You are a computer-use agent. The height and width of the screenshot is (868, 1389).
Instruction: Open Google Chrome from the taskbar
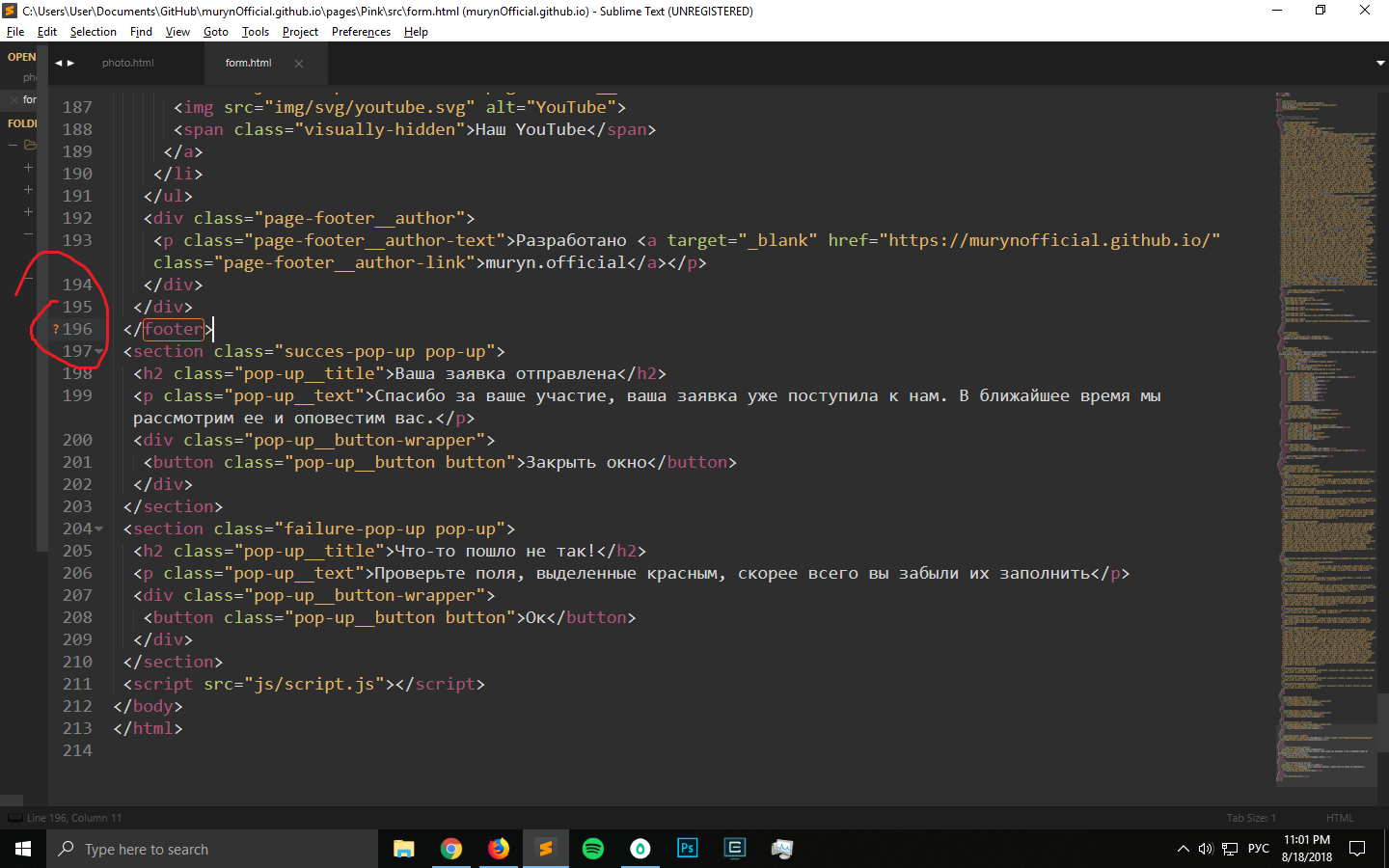click(x=451, y=849)
